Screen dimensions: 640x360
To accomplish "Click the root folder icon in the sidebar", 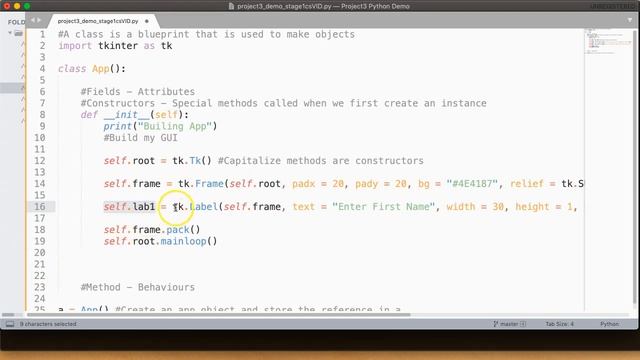I will point(18,33).
